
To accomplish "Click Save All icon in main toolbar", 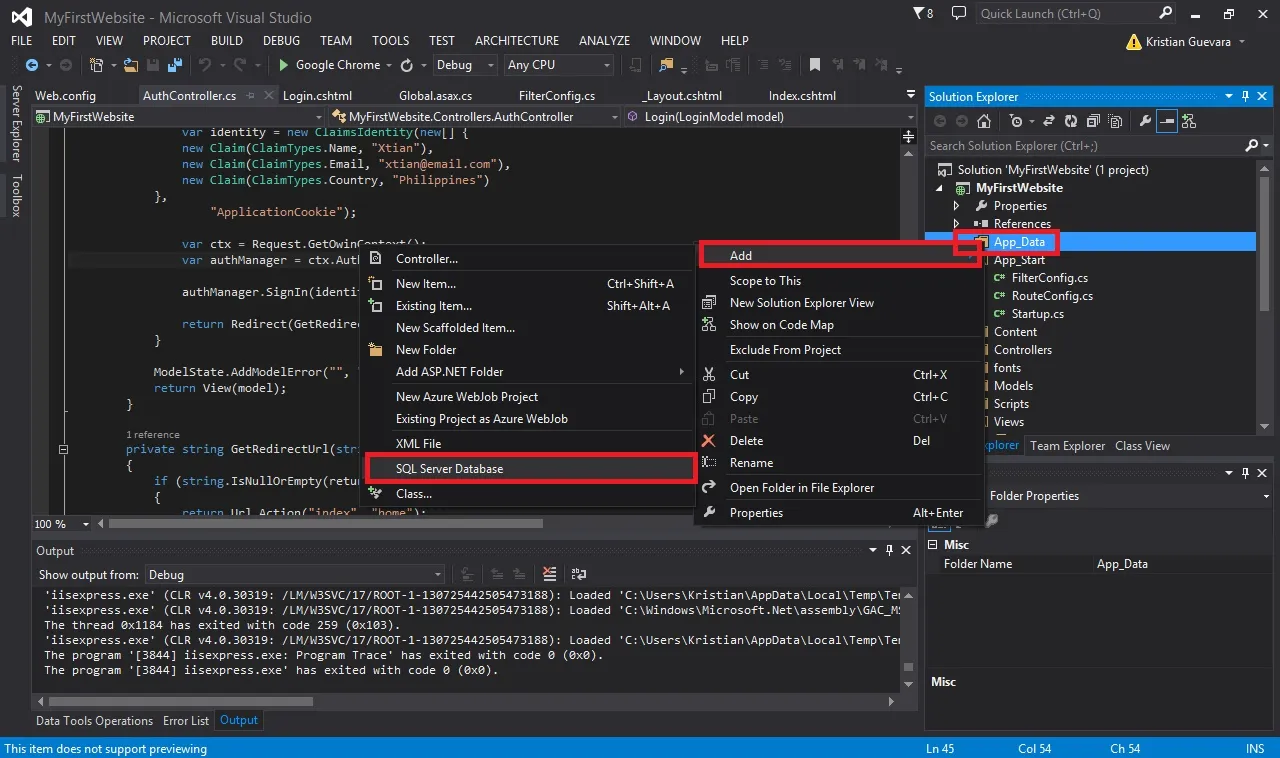I will pos(173,65).
